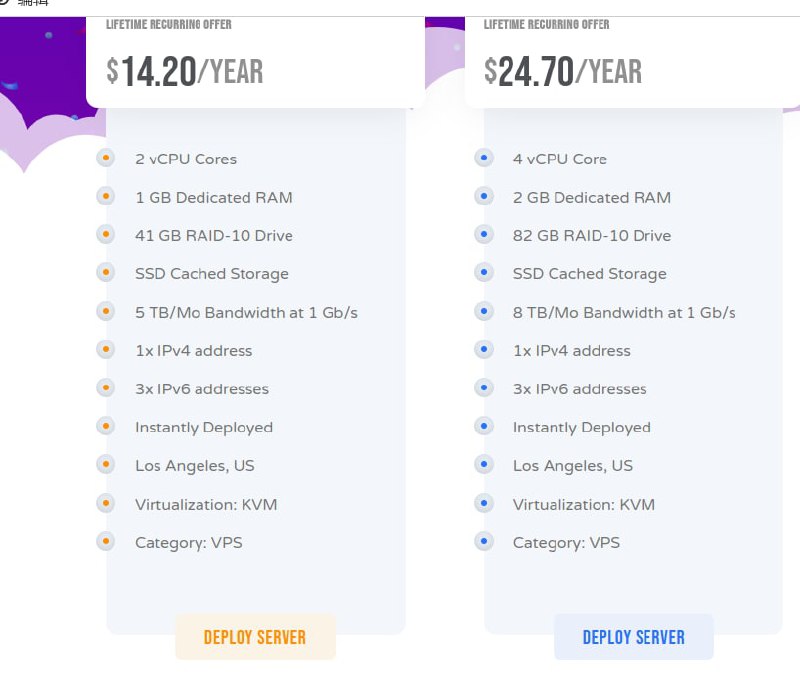The width and height of the screenshot is (800, 682).
Task: Click left plan's 3x IPv6 addresses text
Action: point(202,389)
